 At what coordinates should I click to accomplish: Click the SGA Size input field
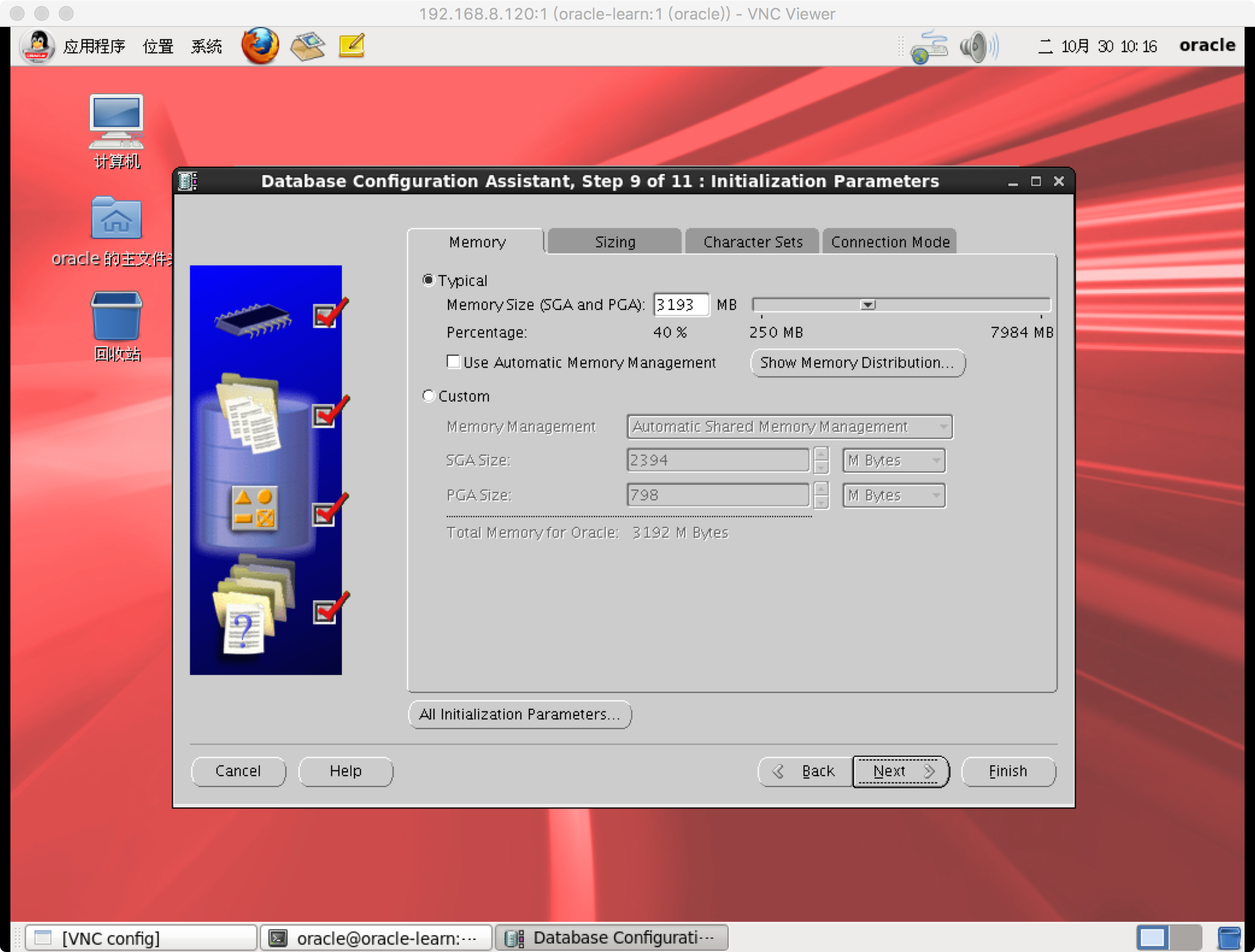[x=718, y=460]
